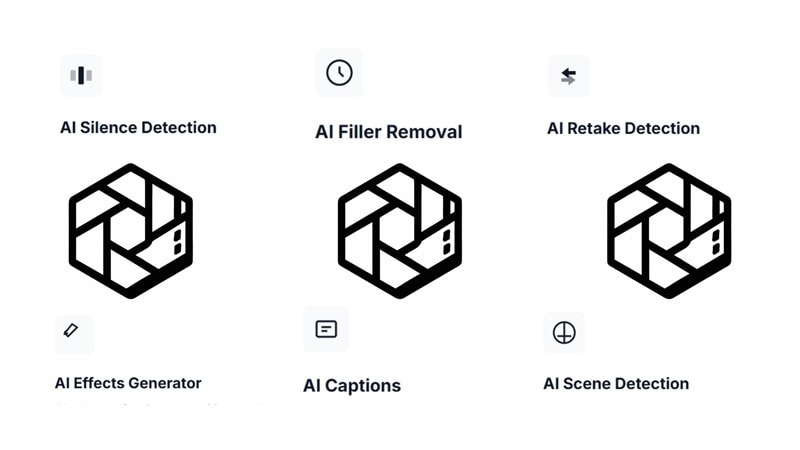The image size is (800, 450).
Task: Click the middle hexagon aperture logo
Action: coord(399,231)
